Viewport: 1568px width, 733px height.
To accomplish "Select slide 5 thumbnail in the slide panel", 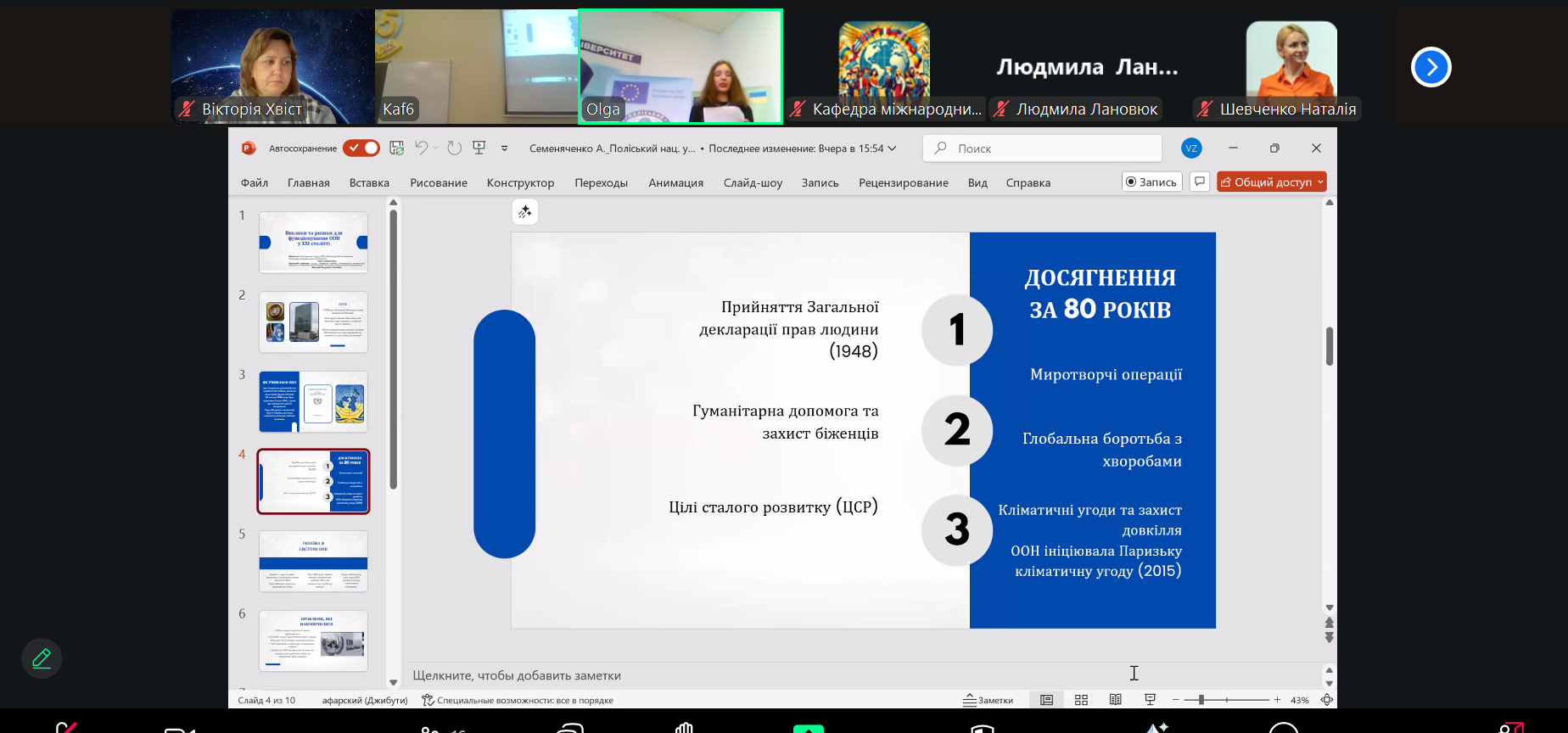I will coord(313,561).
